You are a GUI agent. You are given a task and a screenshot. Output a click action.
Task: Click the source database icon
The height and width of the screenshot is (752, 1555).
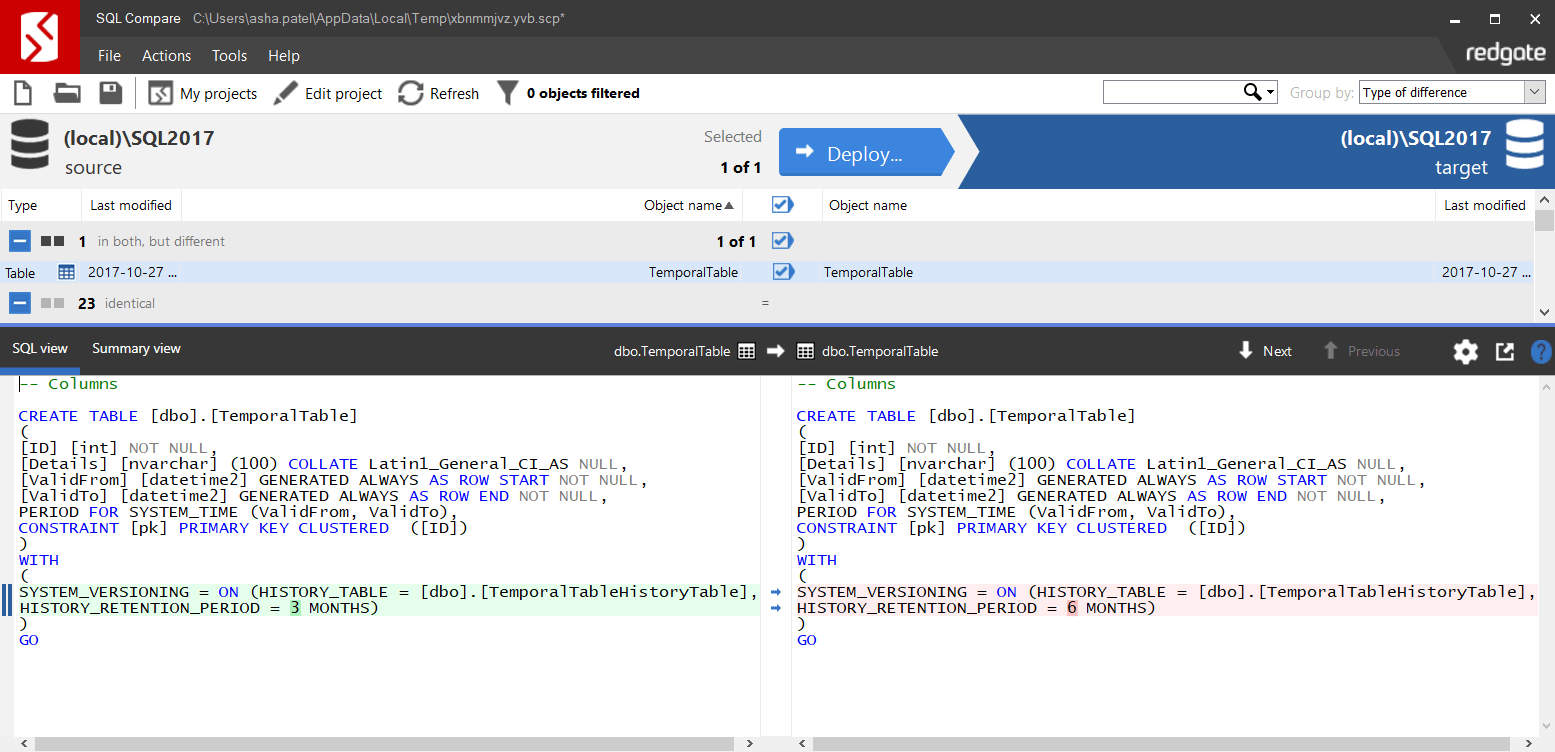click(x=30, y=144)
